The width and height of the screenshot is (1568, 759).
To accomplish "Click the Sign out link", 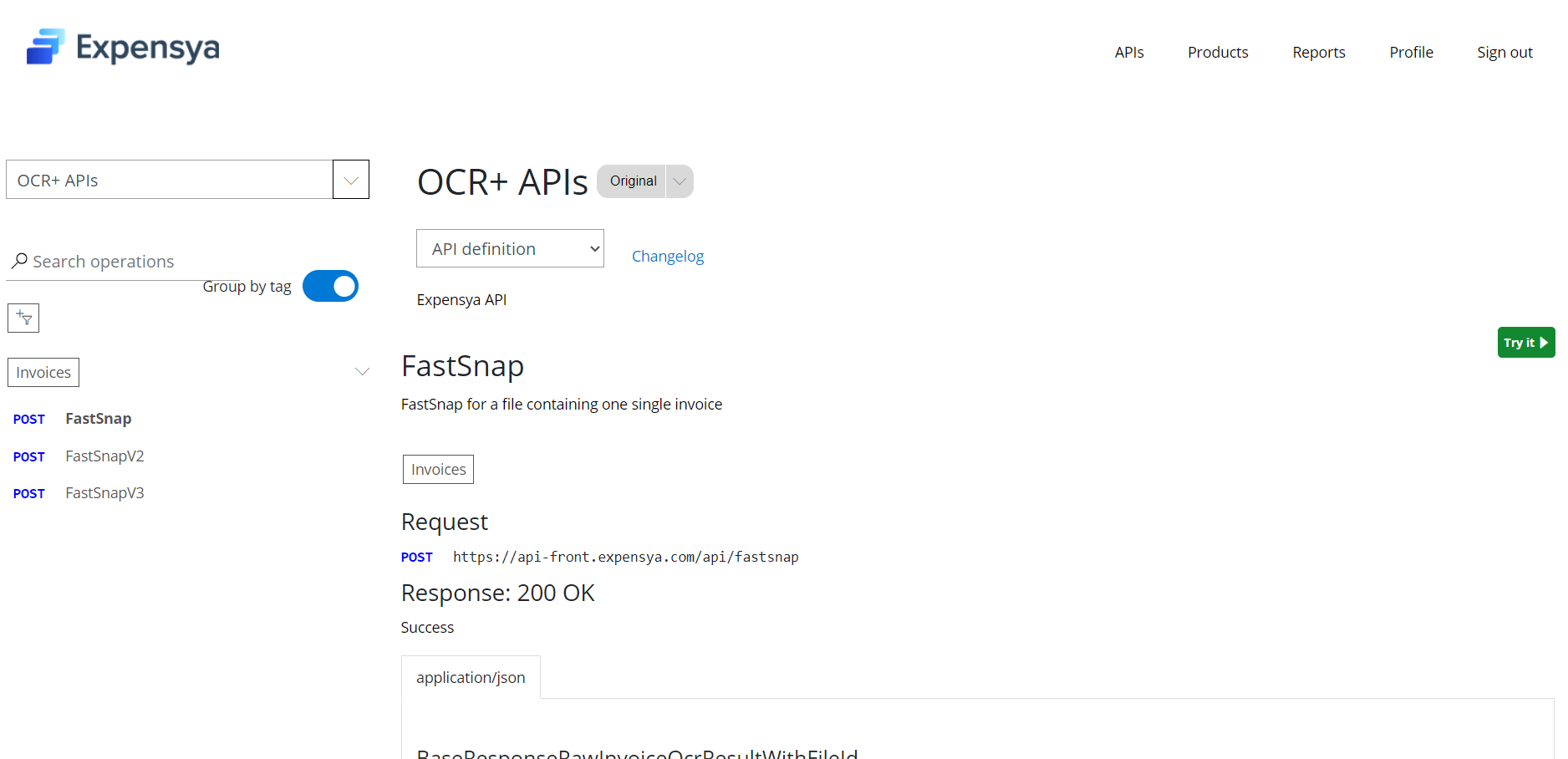I will coord(1504,52).
